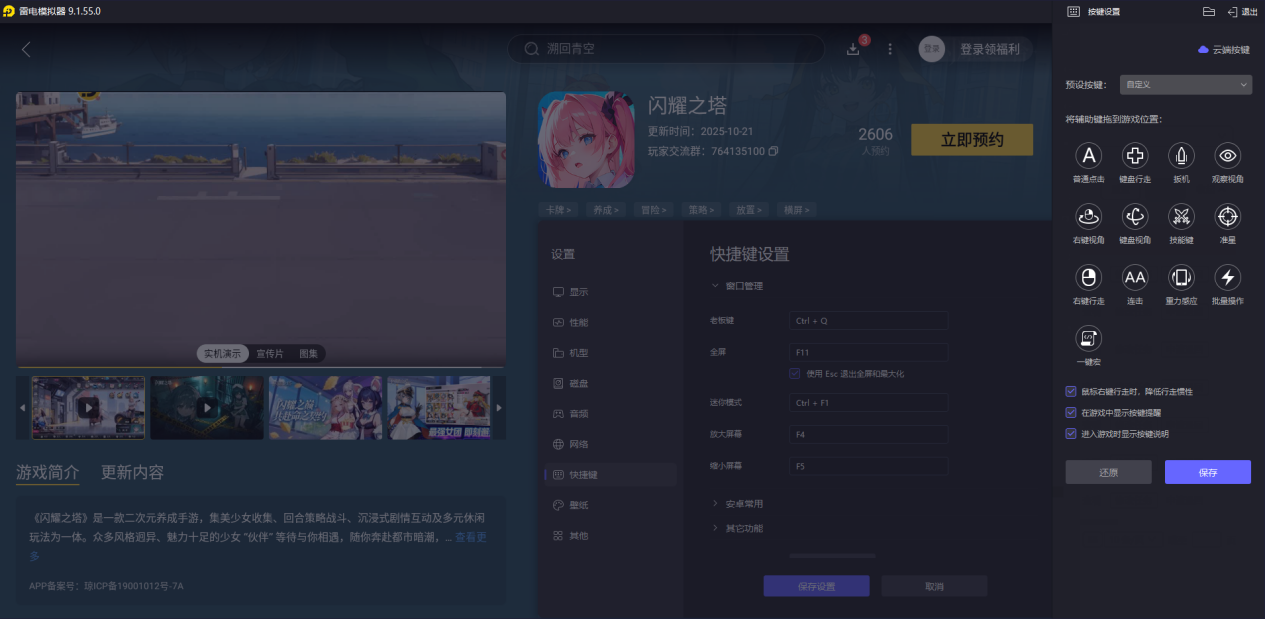Viewport: 1265px width, 619px height.
Task: Toggle 鼠标右键行走时,降低行走惯性 checkbox
Action: tap(1071, 391)
